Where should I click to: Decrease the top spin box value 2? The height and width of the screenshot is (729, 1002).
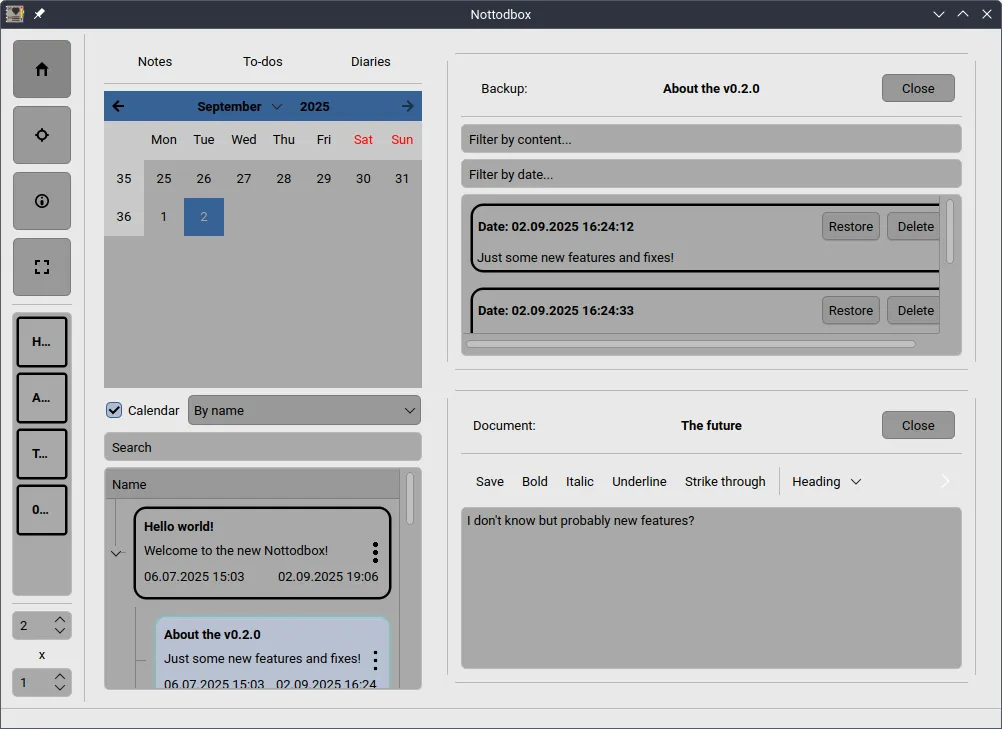59,631
